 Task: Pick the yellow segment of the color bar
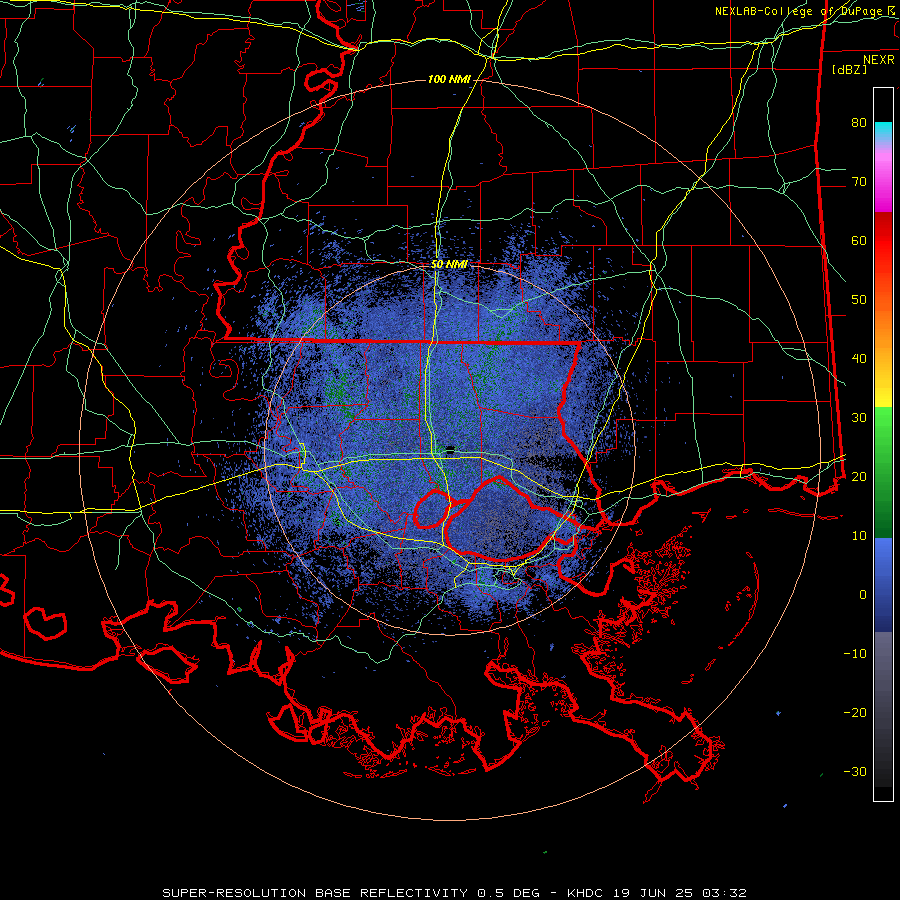pyautogui.click(x=883, y=390)
